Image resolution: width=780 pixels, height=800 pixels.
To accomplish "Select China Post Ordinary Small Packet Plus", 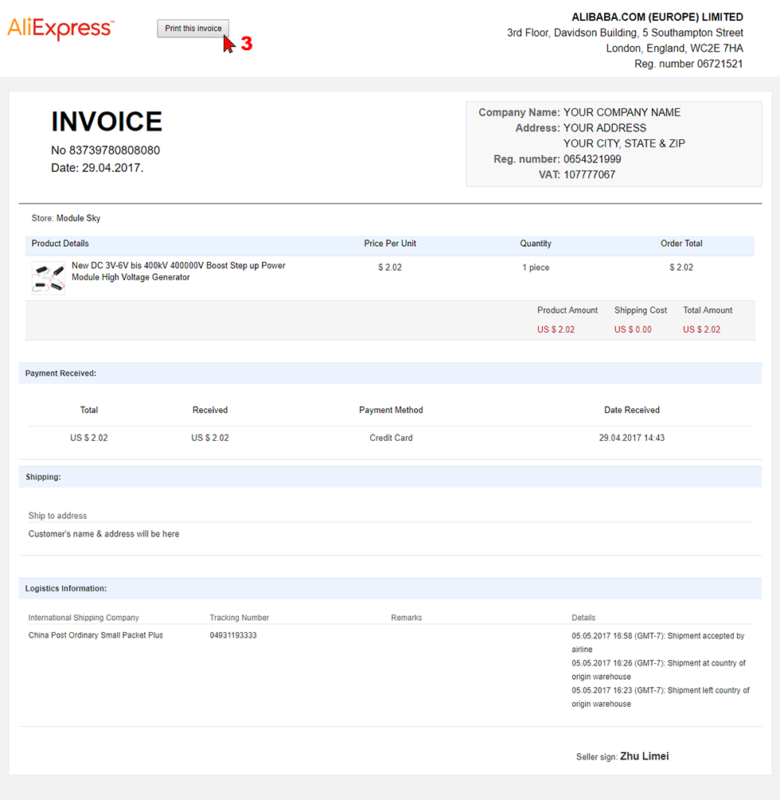I will [x=95, y=635].
